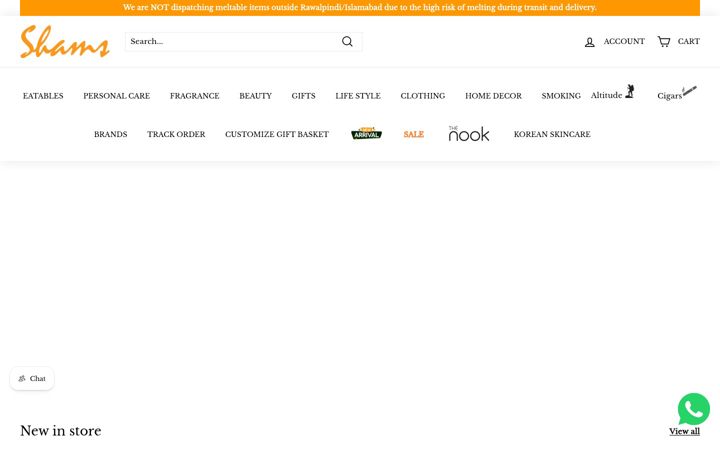This screenshot has height=450, width=720.
Task: Open the Chat widget button
Action: tap(32, 379)
